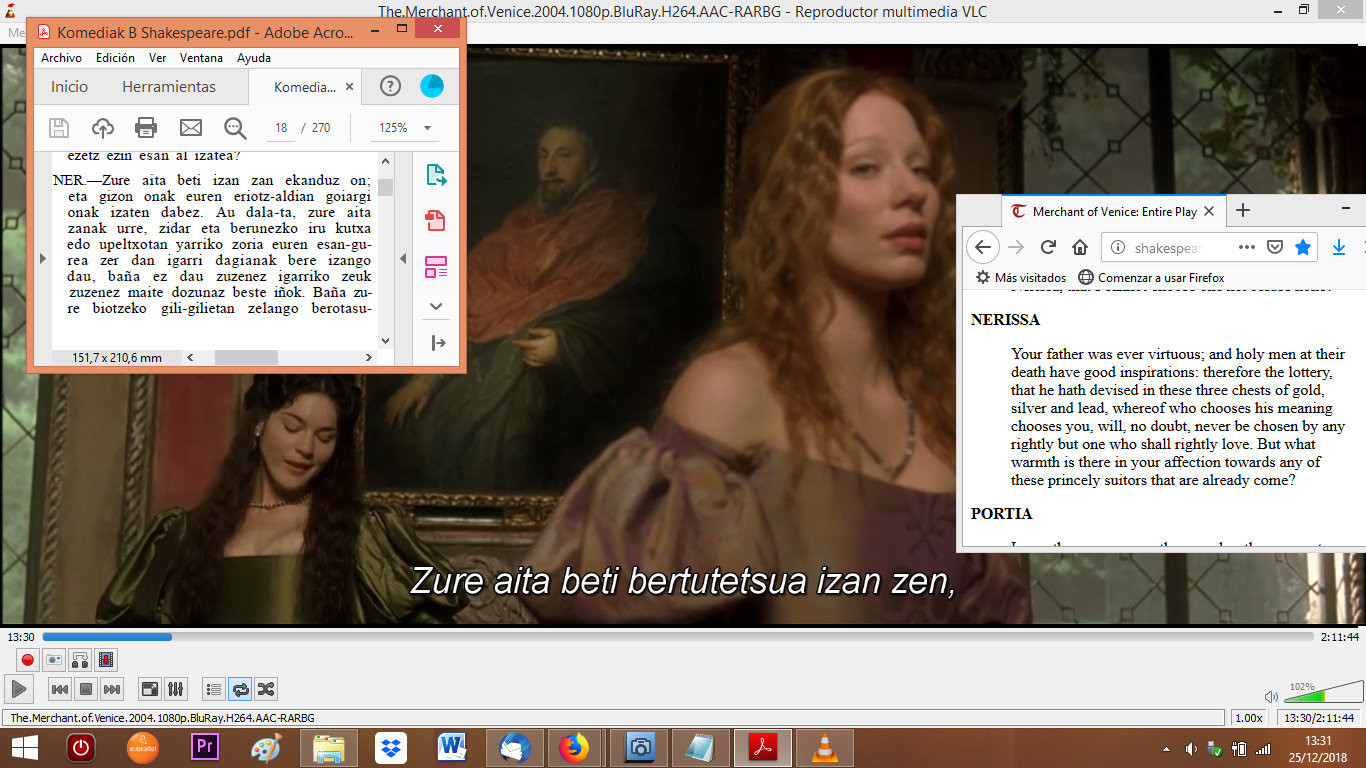Viewport: 1366px width, 768px height.
Task: Select the Komedia... document tab
Action: (304, 87)
